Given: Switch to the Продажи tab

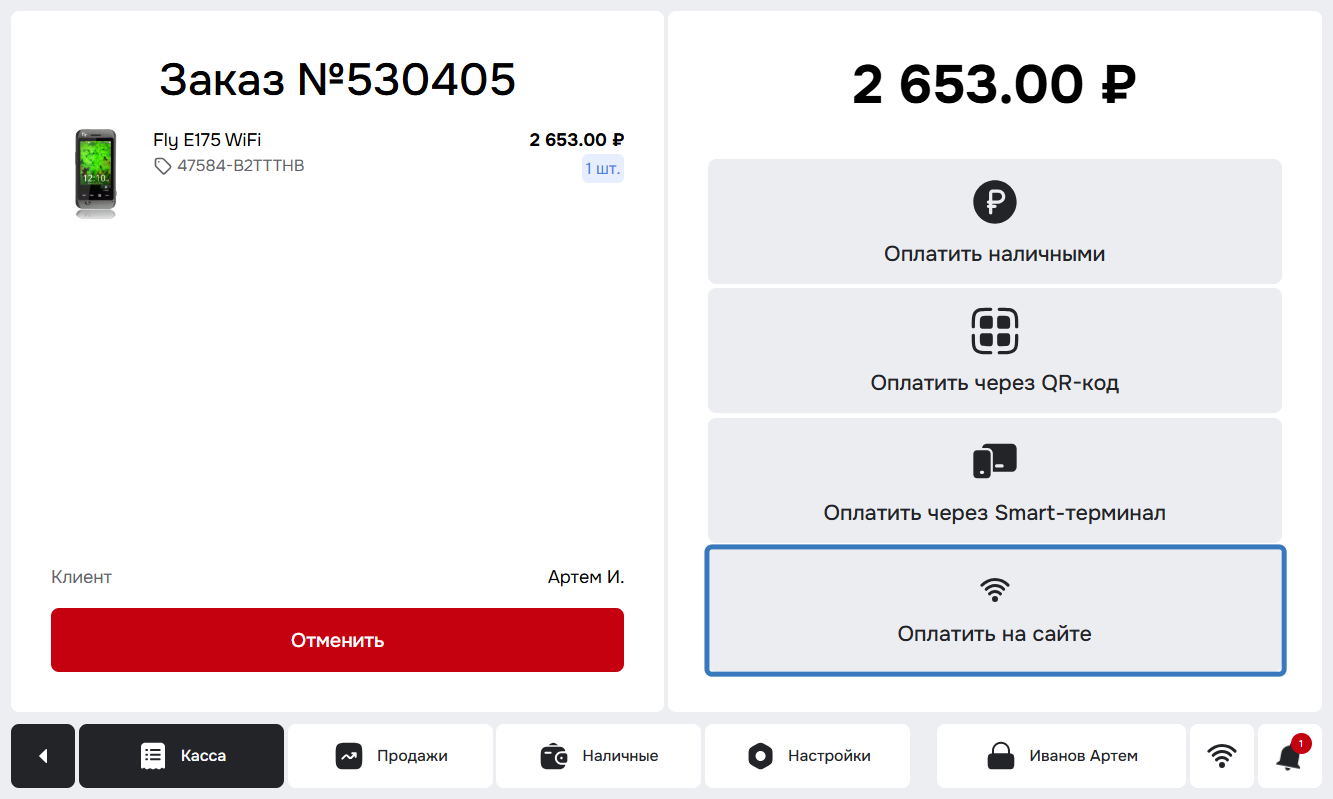Looking at the screenshot, I should point(390,756).
